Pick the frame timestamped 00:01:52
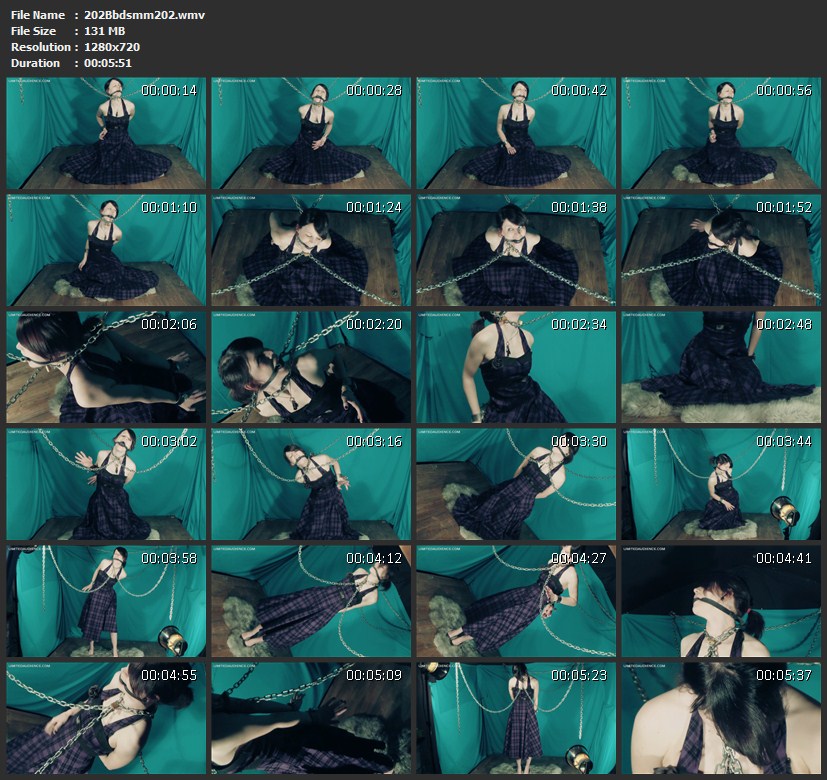 [x=721, y=250]
